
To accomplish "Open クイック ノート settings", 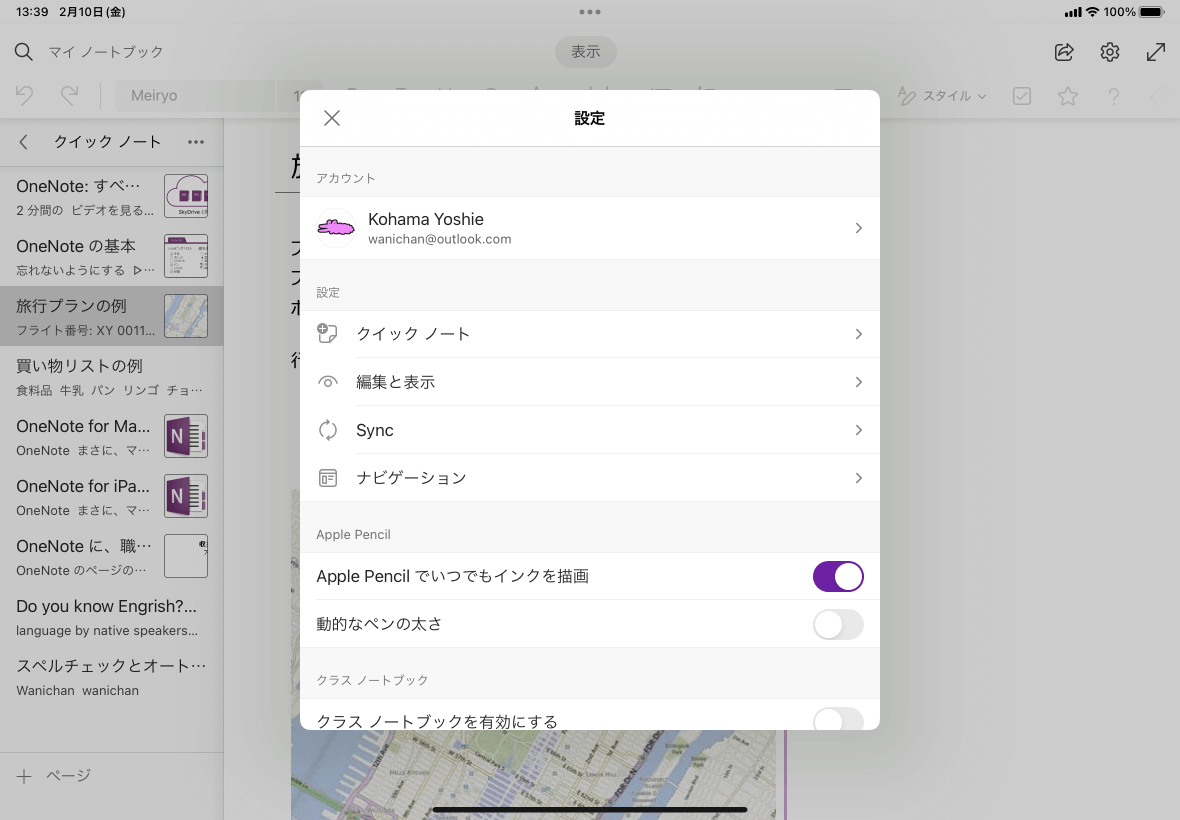I will point(589,334).
